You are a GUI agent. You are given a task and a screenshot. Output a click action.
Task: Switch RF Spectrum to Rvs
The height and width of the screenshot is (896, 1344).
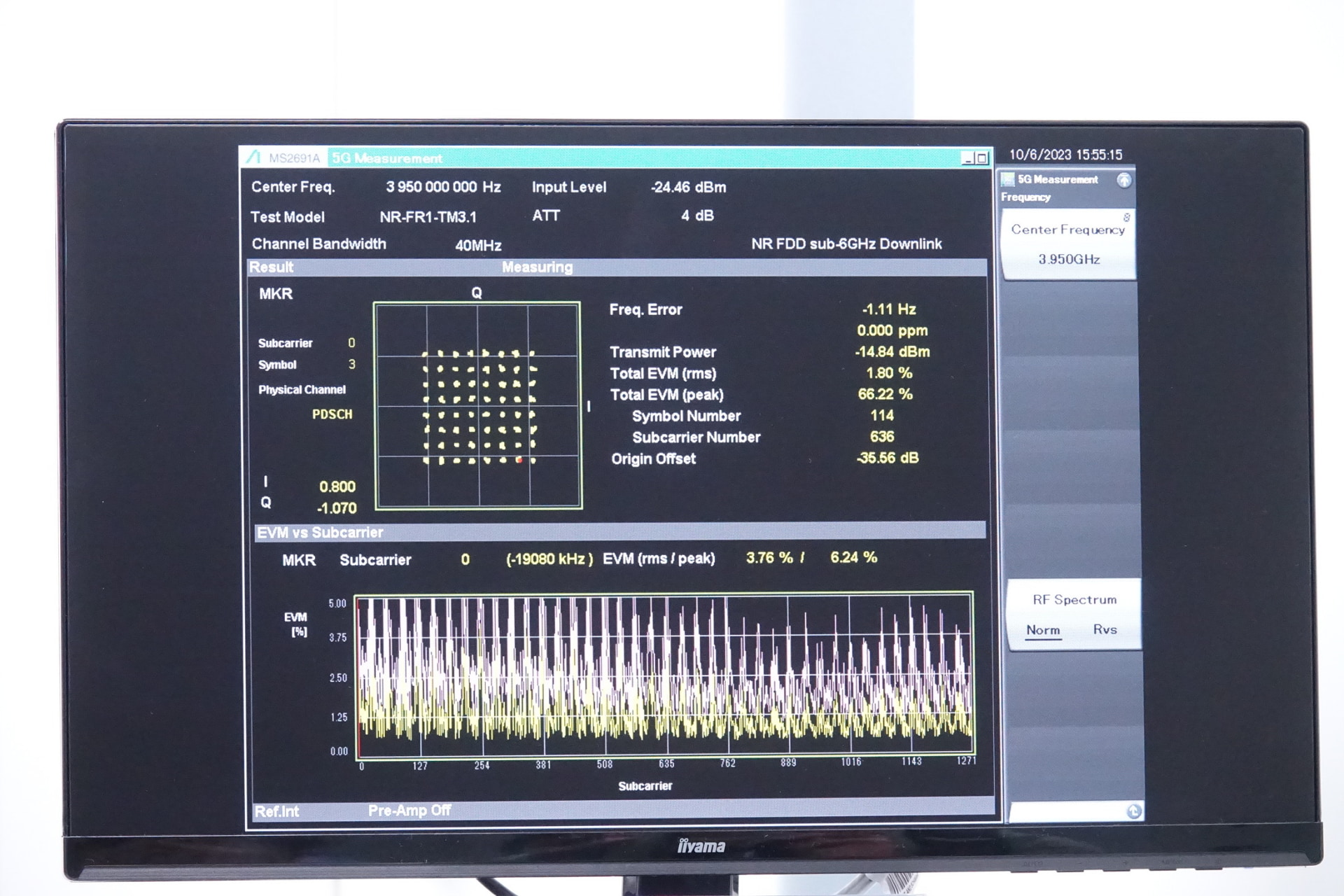[x=1105, y=629]
